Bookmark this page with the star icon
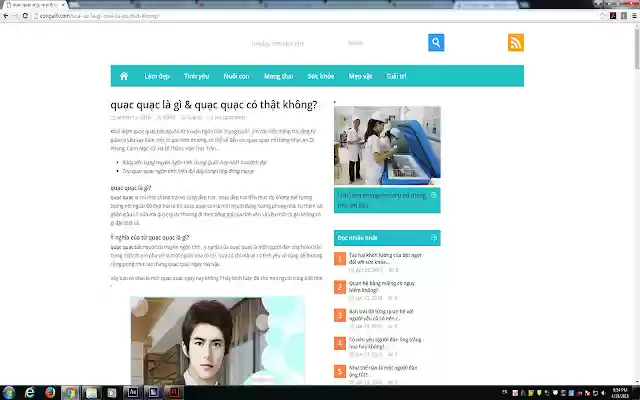 click(603, 16)
